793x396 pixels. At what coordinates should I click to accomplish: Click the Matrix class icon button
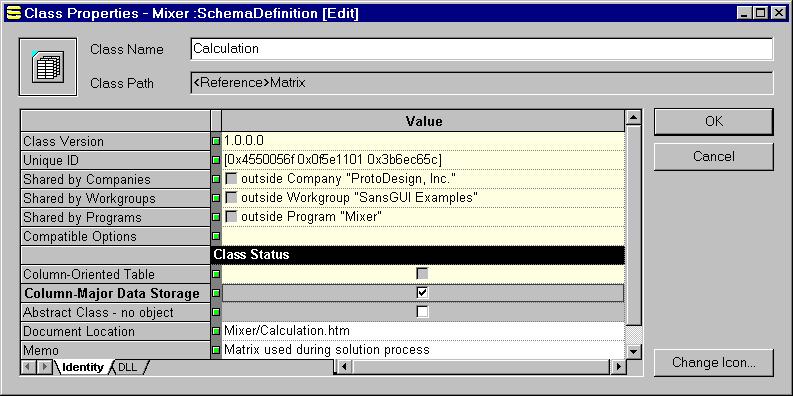(48, 67)
